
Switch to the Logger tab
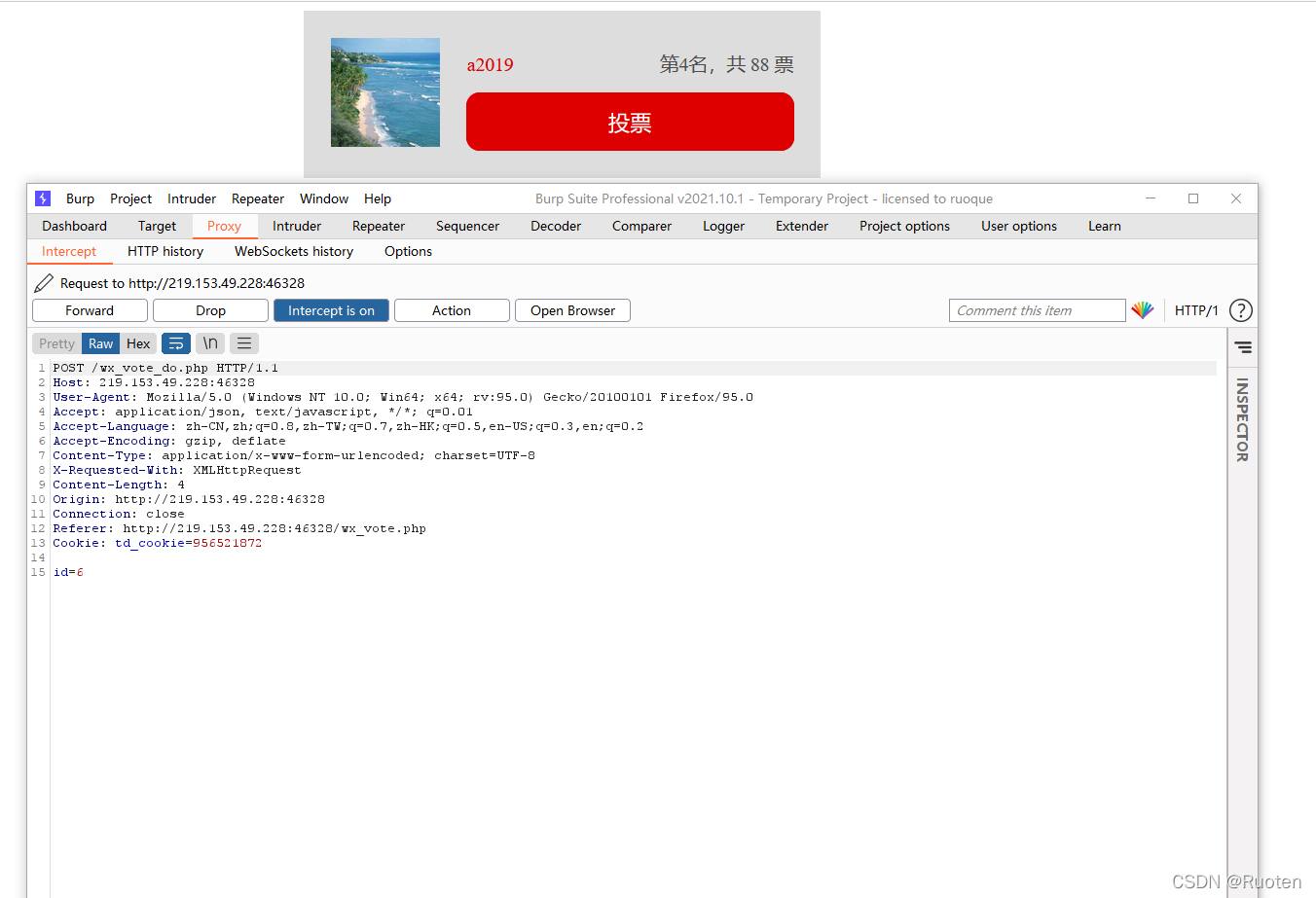[723, 226]
